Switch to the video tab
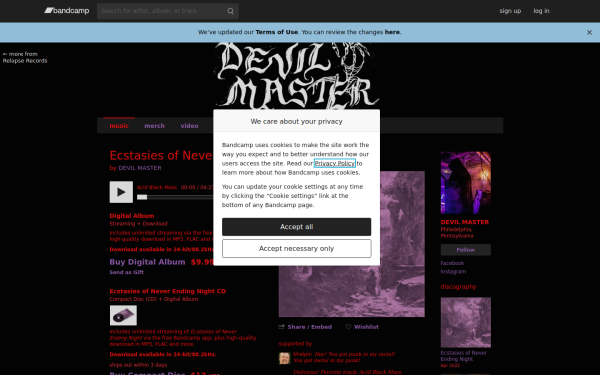600x375 pixels. pyautogui.click(x=189, y=126)
